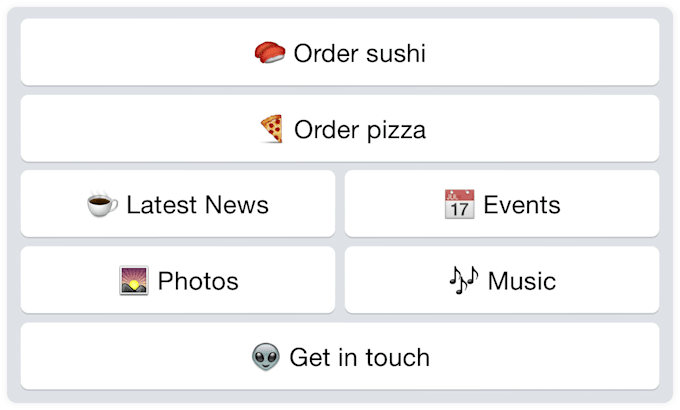Click the musical notes emoji icon

pos(463,280)
